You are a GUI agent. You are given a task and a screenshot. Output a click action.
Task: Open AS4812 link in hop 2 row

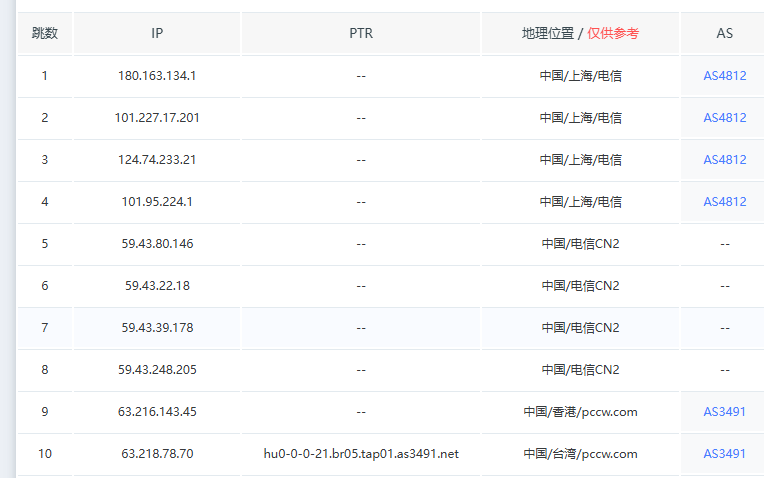(x=724, y=117)
